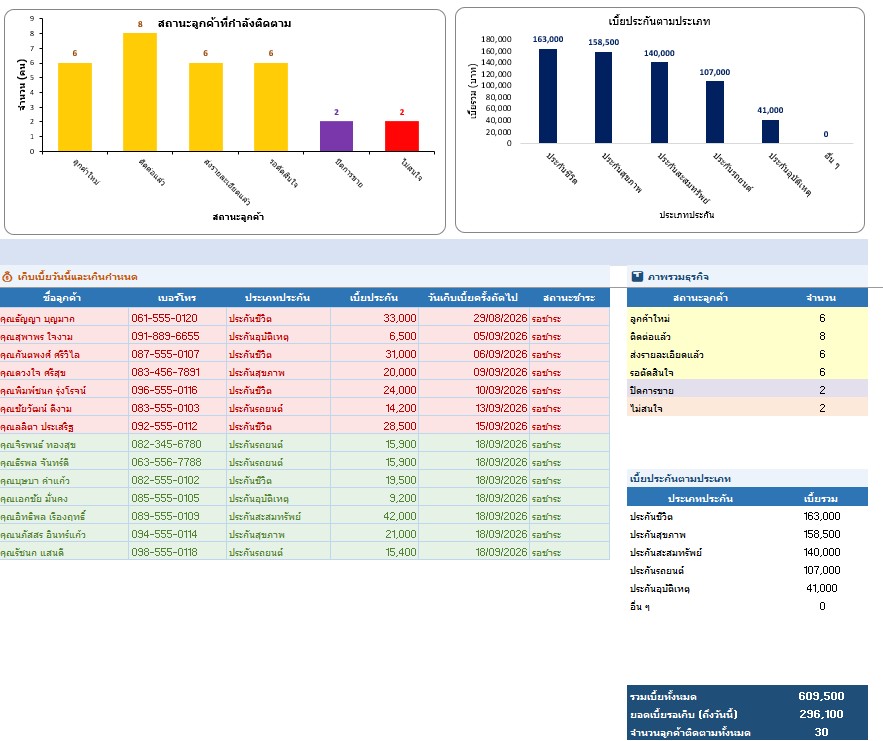
Task: Select customer cell คุณสุพาพร ใจงาม
Action: click(x=64, y=336)
